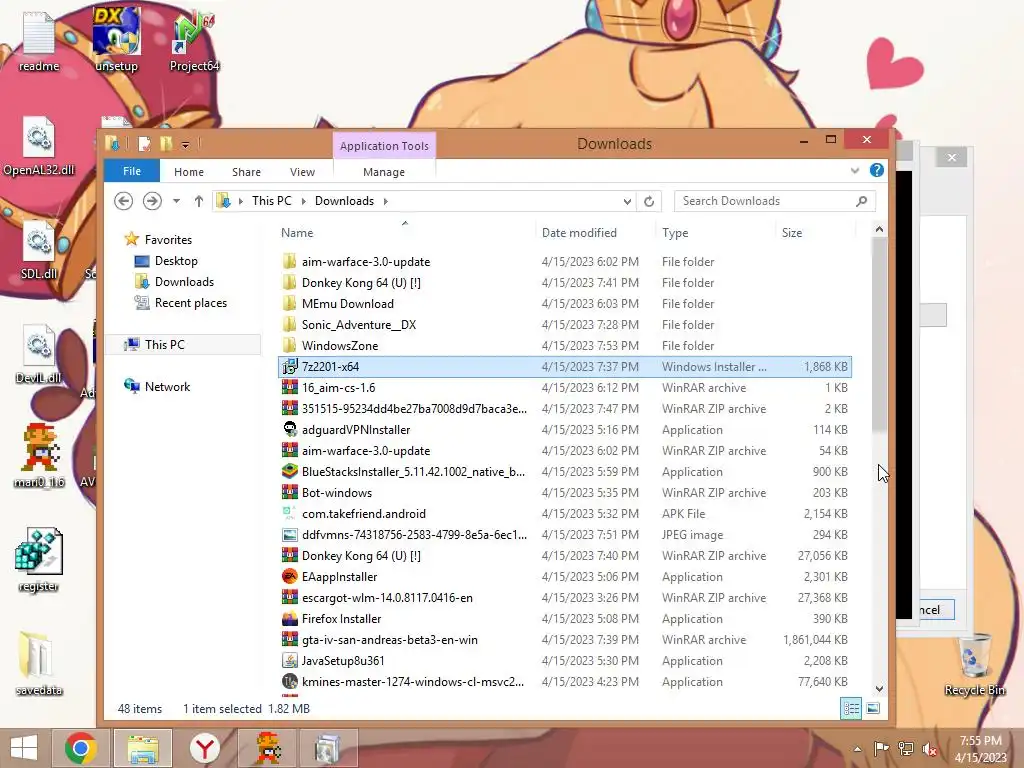Open the installer taskbar item
The height and width of the screenshot is (768, 1024).
[328, 748]
